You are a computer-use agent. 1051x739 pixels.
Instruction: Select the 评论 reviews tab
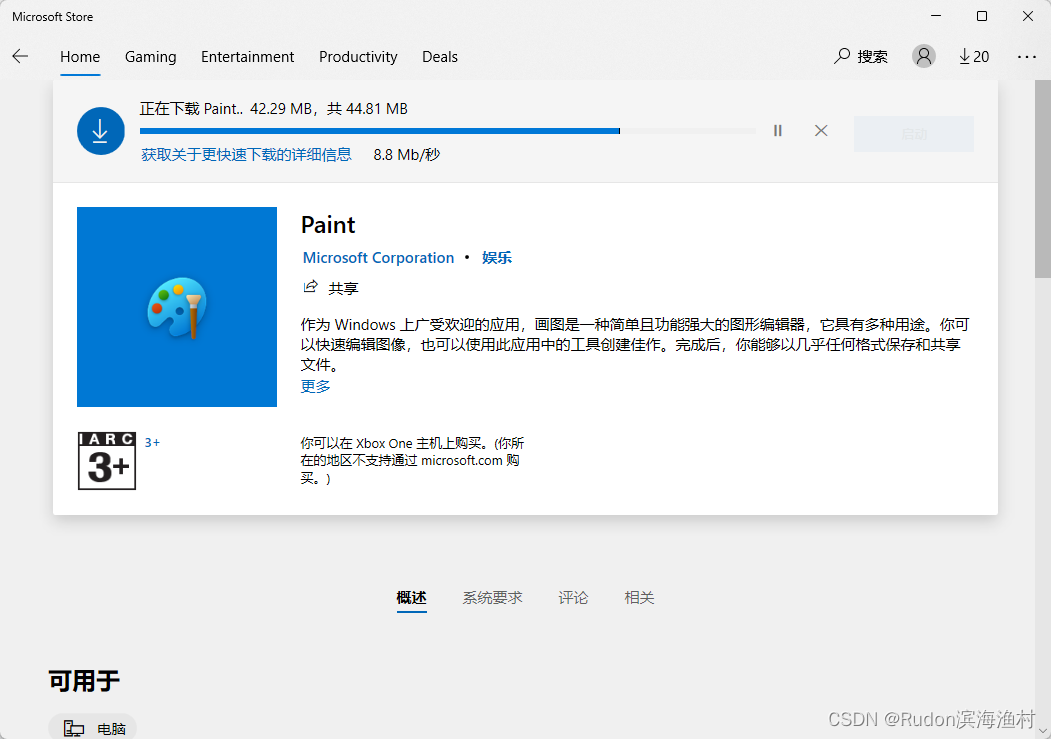tap(573, 598)
